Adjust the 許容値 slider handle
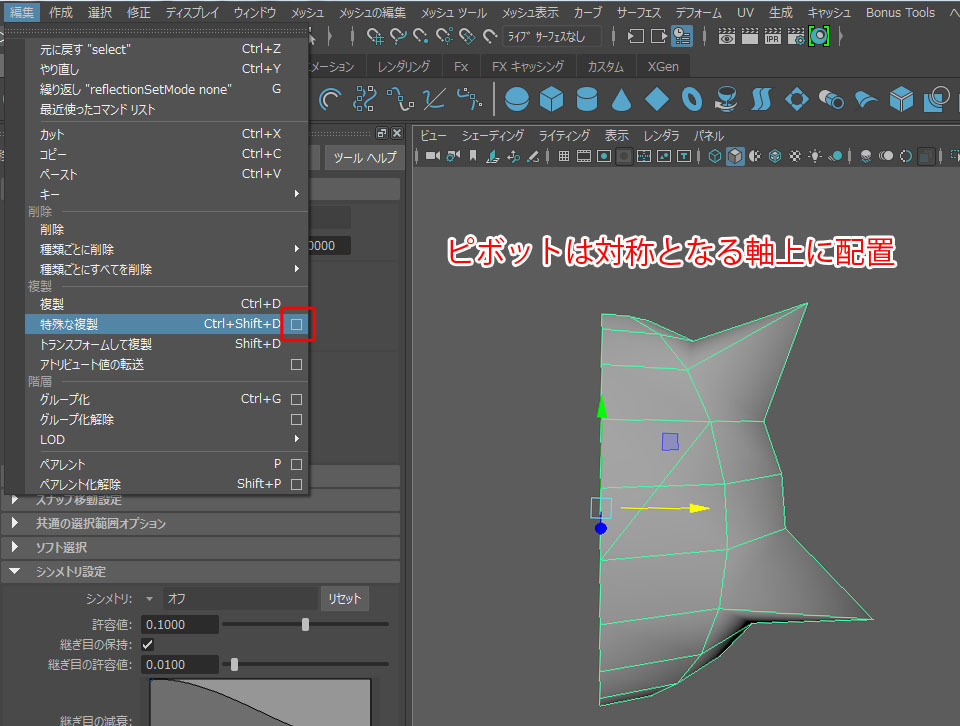This screenshot has width=960, height=726. (306, 624)
